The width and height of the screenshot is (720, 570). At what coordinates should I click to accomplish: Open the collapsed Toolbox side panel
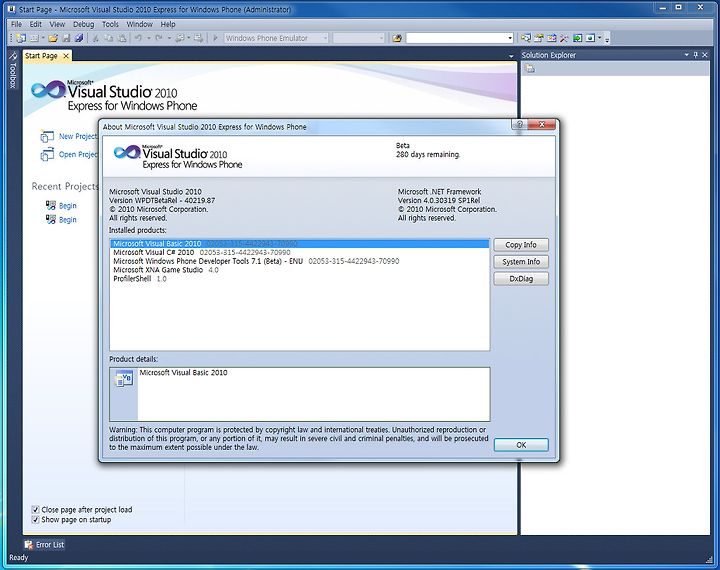[13, 70]
